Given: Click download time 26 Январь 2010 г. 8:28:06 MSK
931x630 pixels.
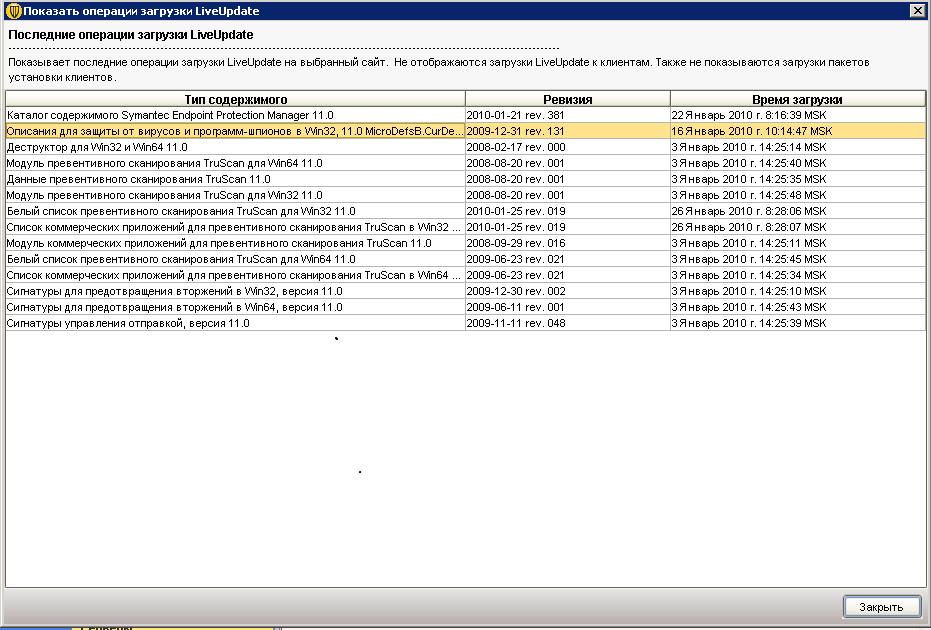Looking at the screenshot, I should [797, 211].
